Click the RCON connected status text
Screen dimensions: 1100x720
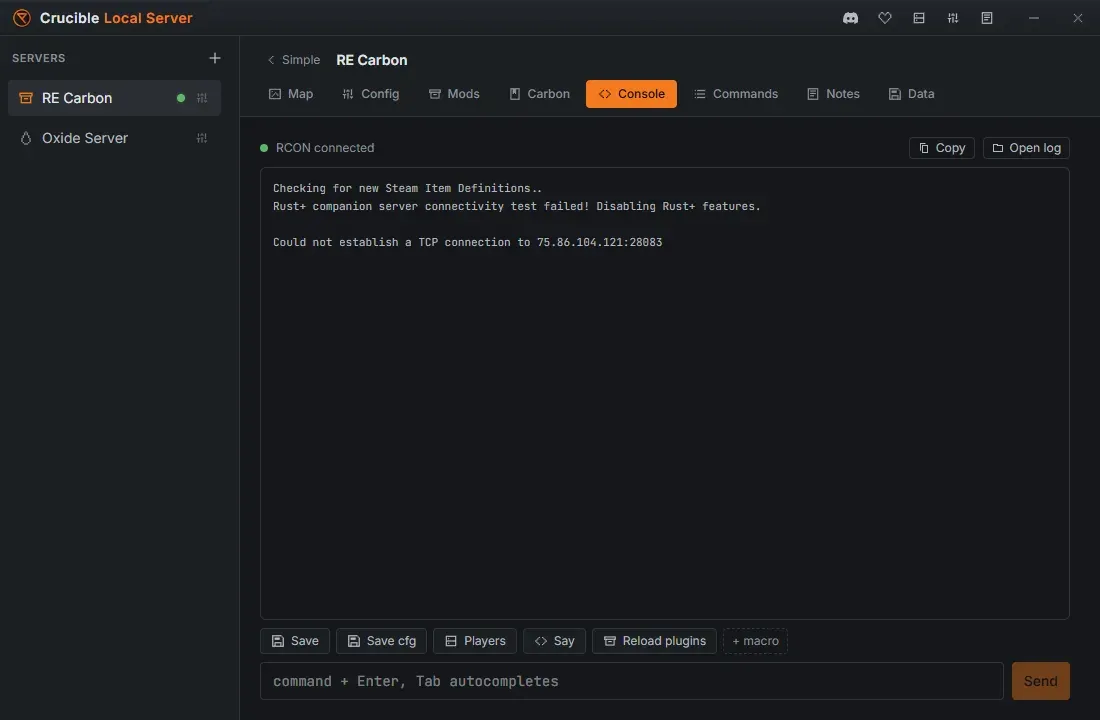coord(325,148)
